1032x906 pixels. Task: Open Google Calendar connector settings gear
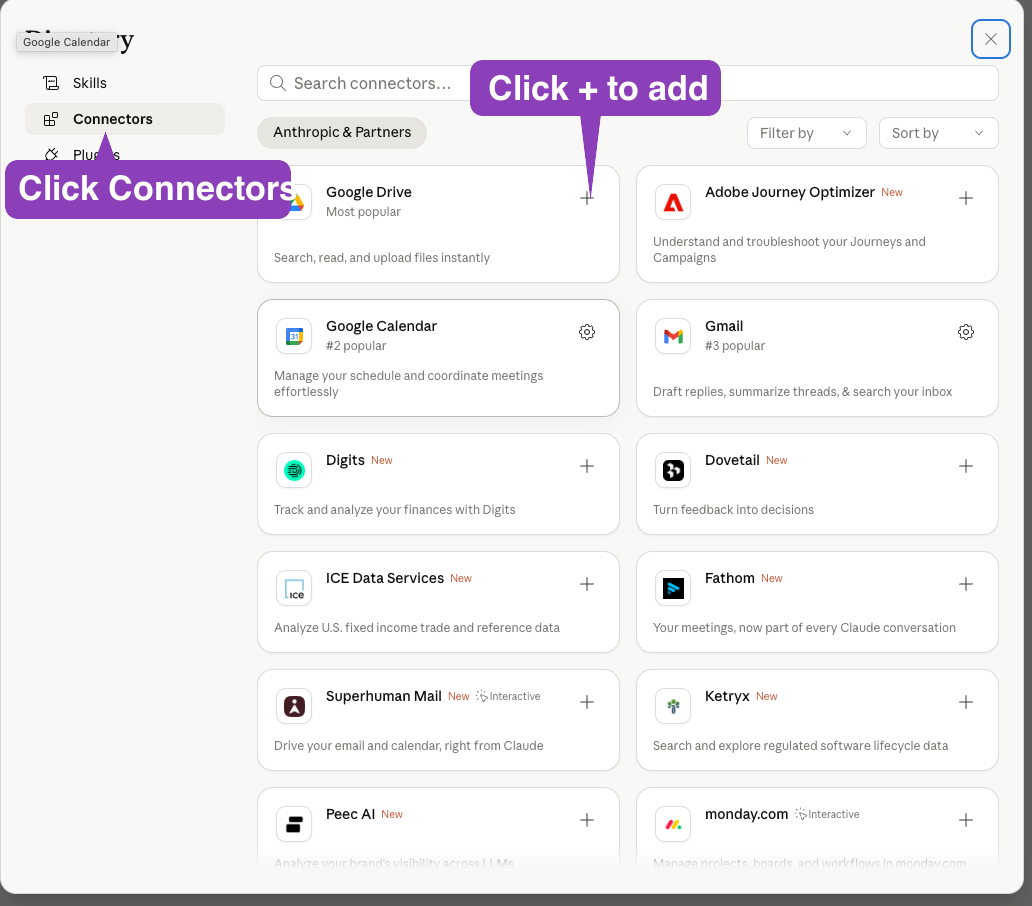click(586, 332)
